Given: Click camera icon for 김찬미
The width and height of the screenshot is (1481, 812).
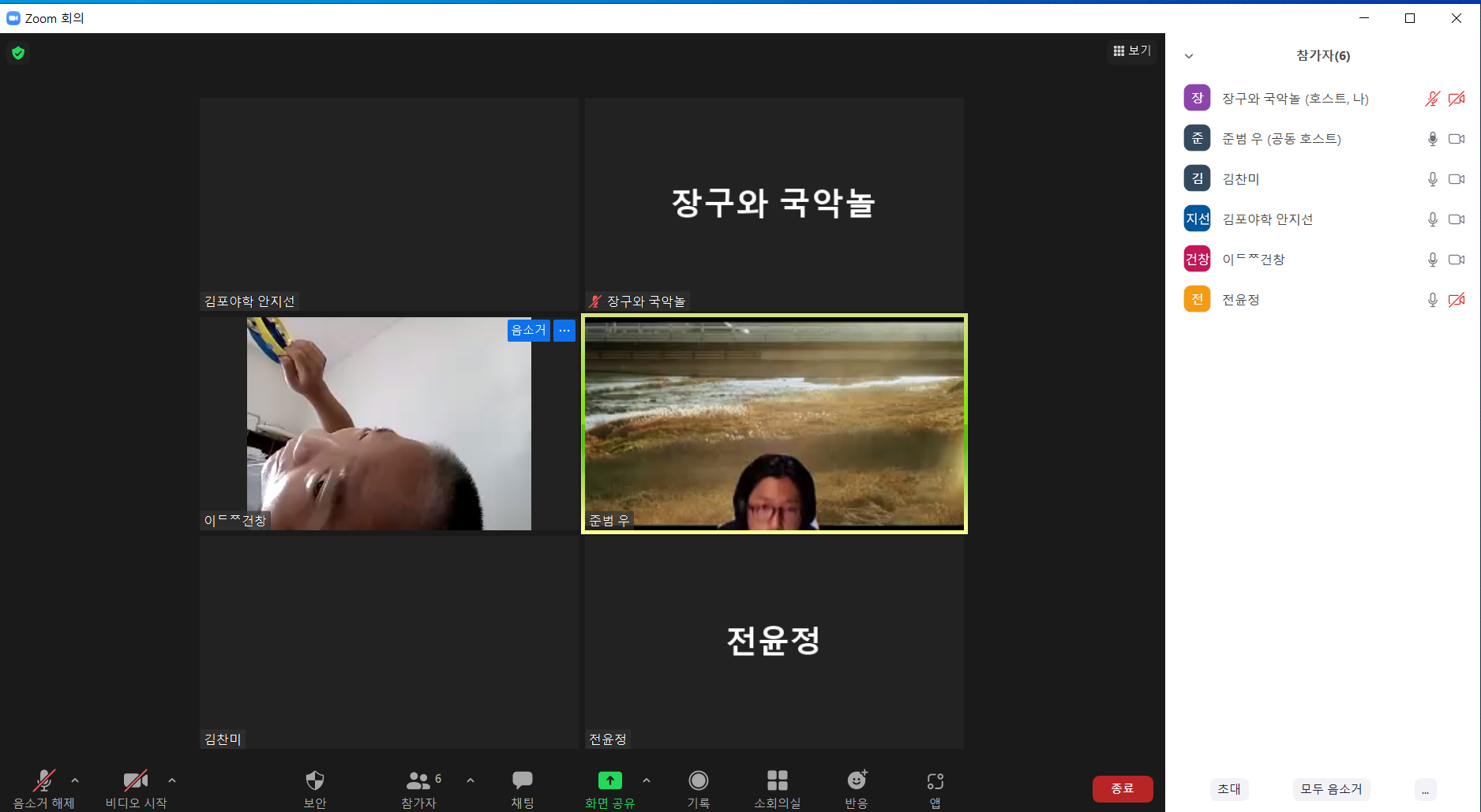Looking at the screenshot, I should pos(1457,179).
